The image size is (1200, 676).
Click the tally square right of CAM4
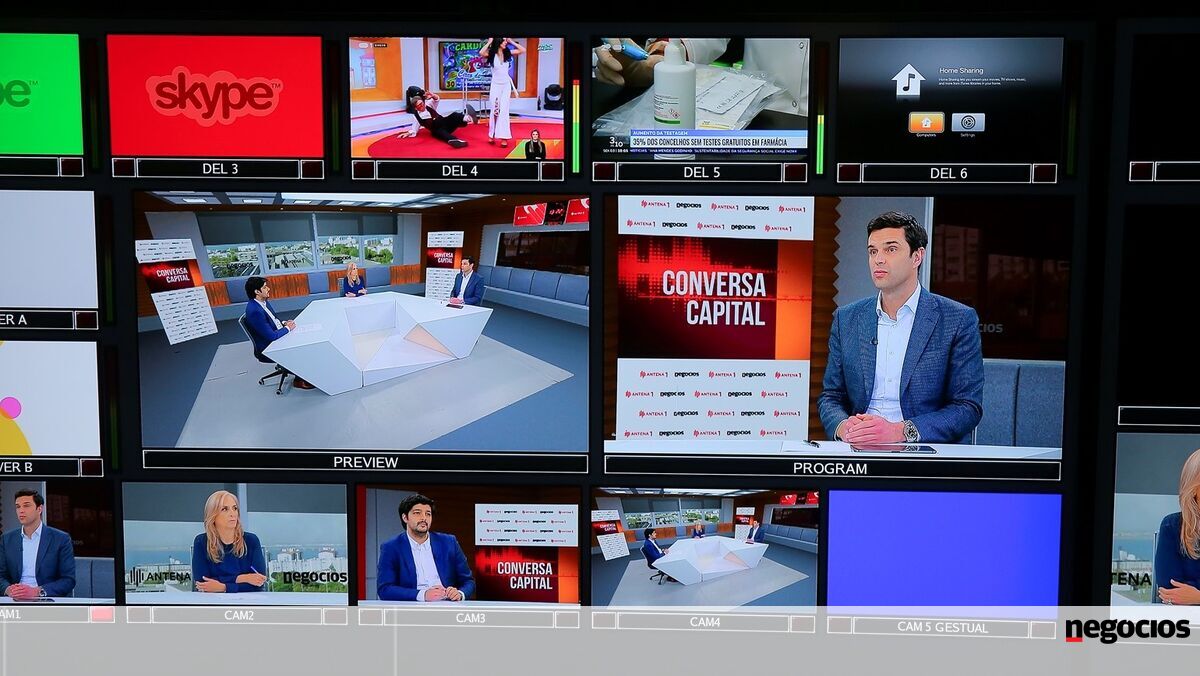click(804, 623)
